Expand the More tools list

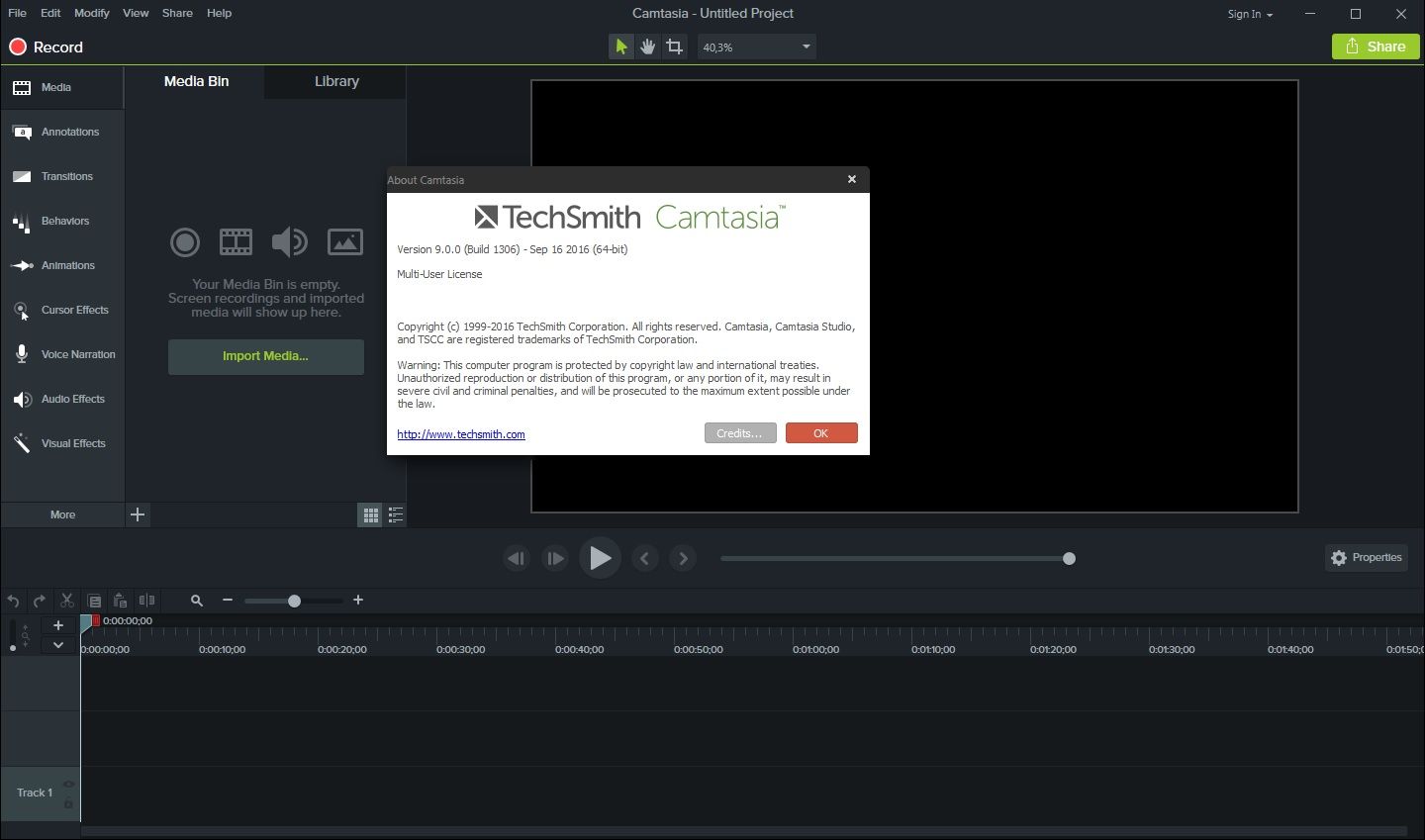[62, 514]
